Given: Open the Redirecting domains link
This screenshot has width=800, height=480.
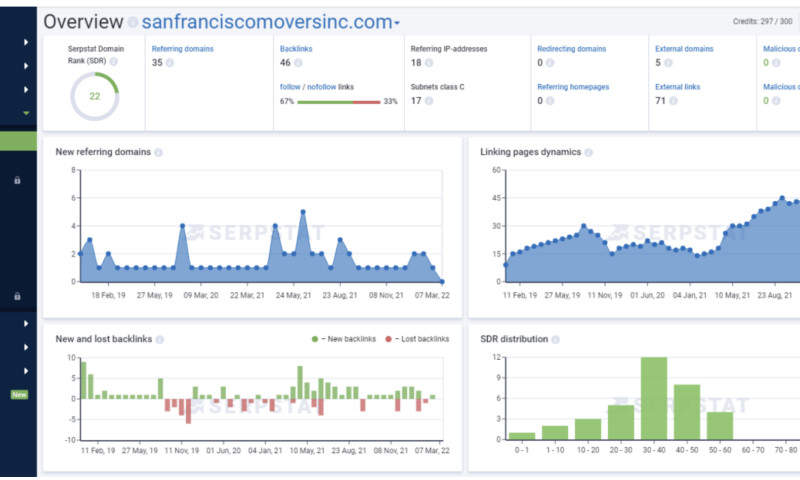Looking at the screenshot, I should tap(571, 49).
